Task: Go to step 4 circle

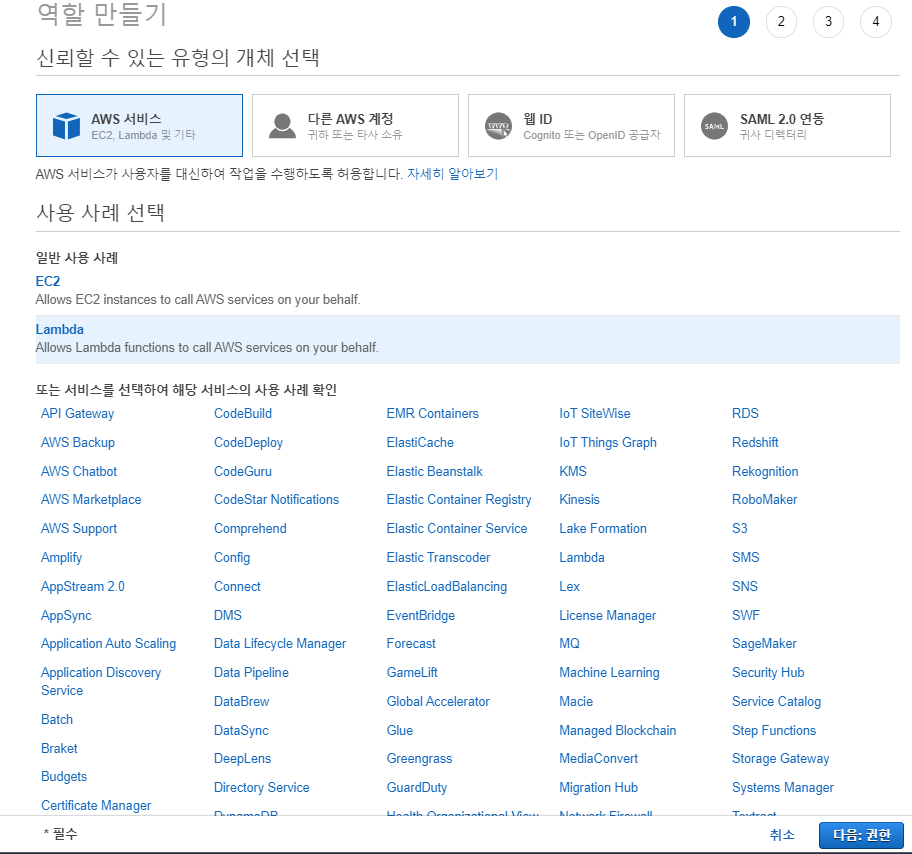Action: tap(875, 22)
